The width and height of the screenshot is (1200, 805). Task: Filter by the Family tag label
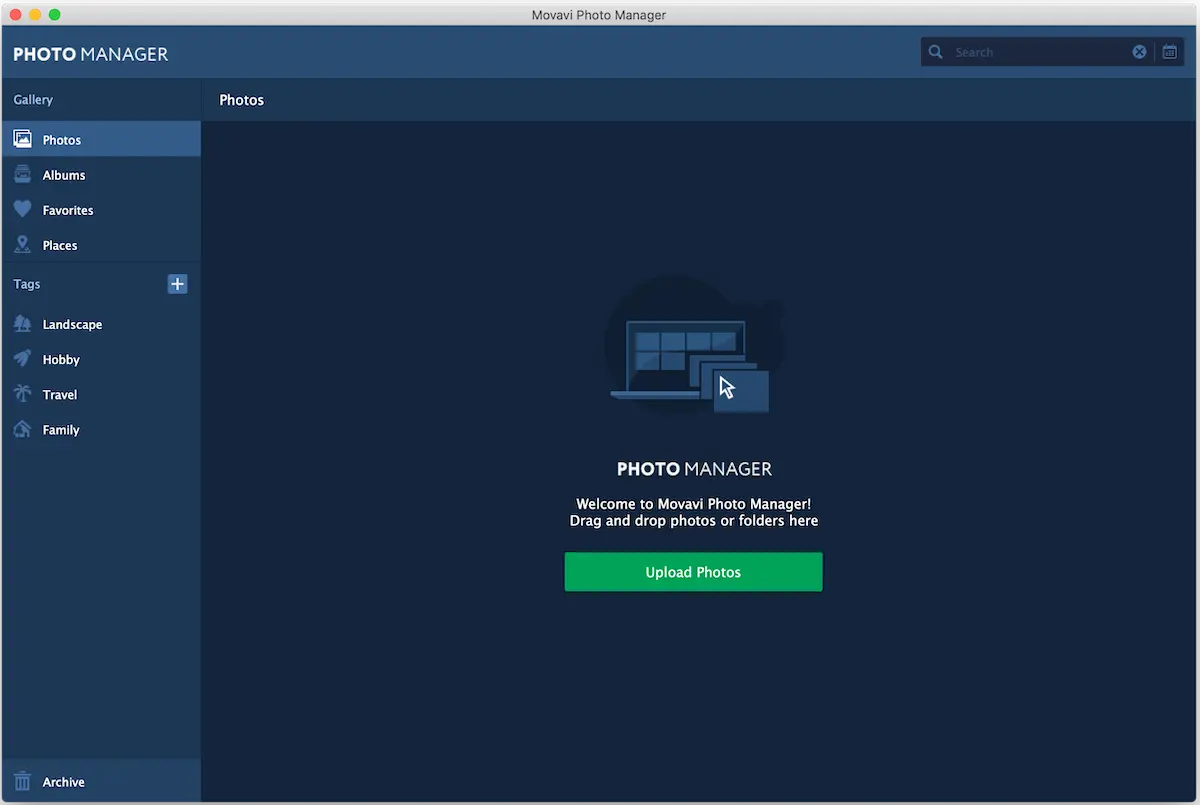click(61, 429)
